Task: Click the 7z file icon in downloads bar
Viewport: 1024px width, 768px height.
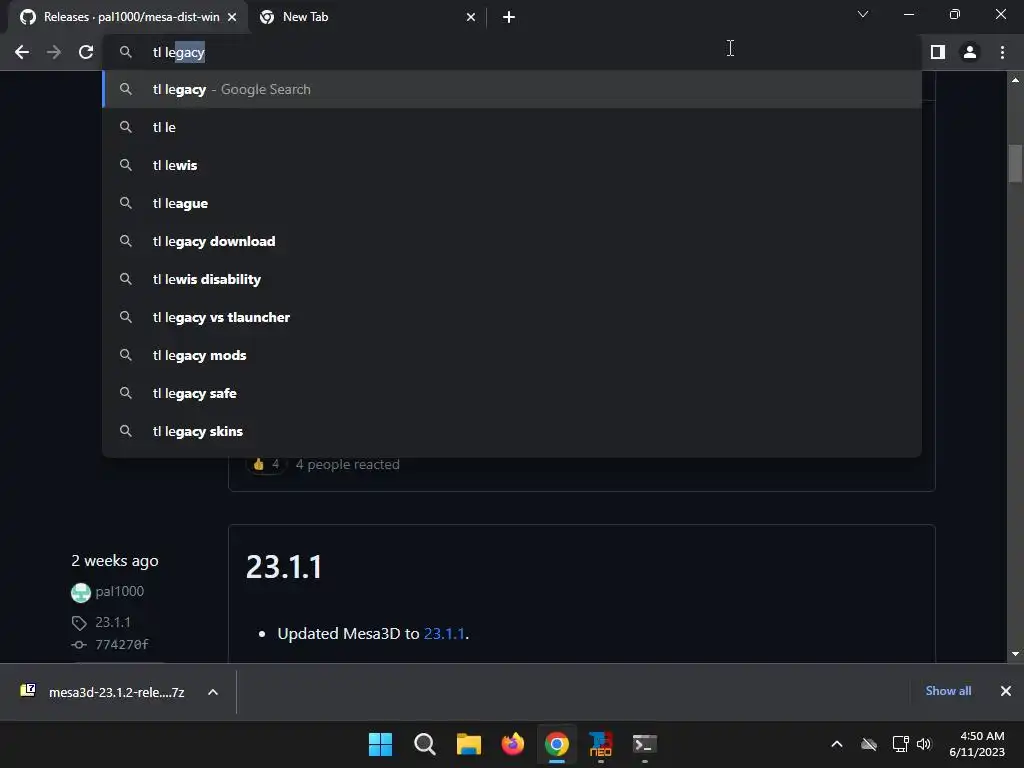Action: (x=27, y=690)
